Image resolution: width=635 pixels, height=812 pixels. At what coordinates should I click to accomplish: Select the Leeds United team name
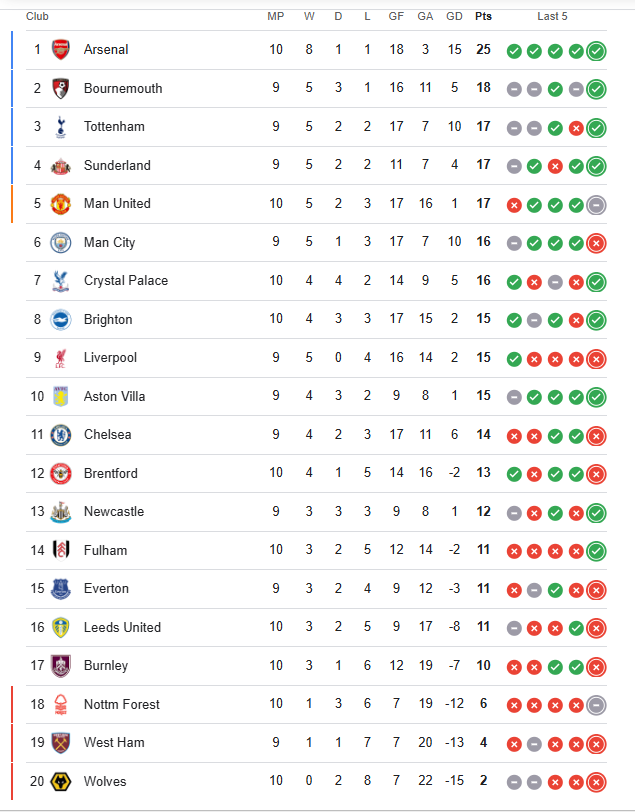122,627
